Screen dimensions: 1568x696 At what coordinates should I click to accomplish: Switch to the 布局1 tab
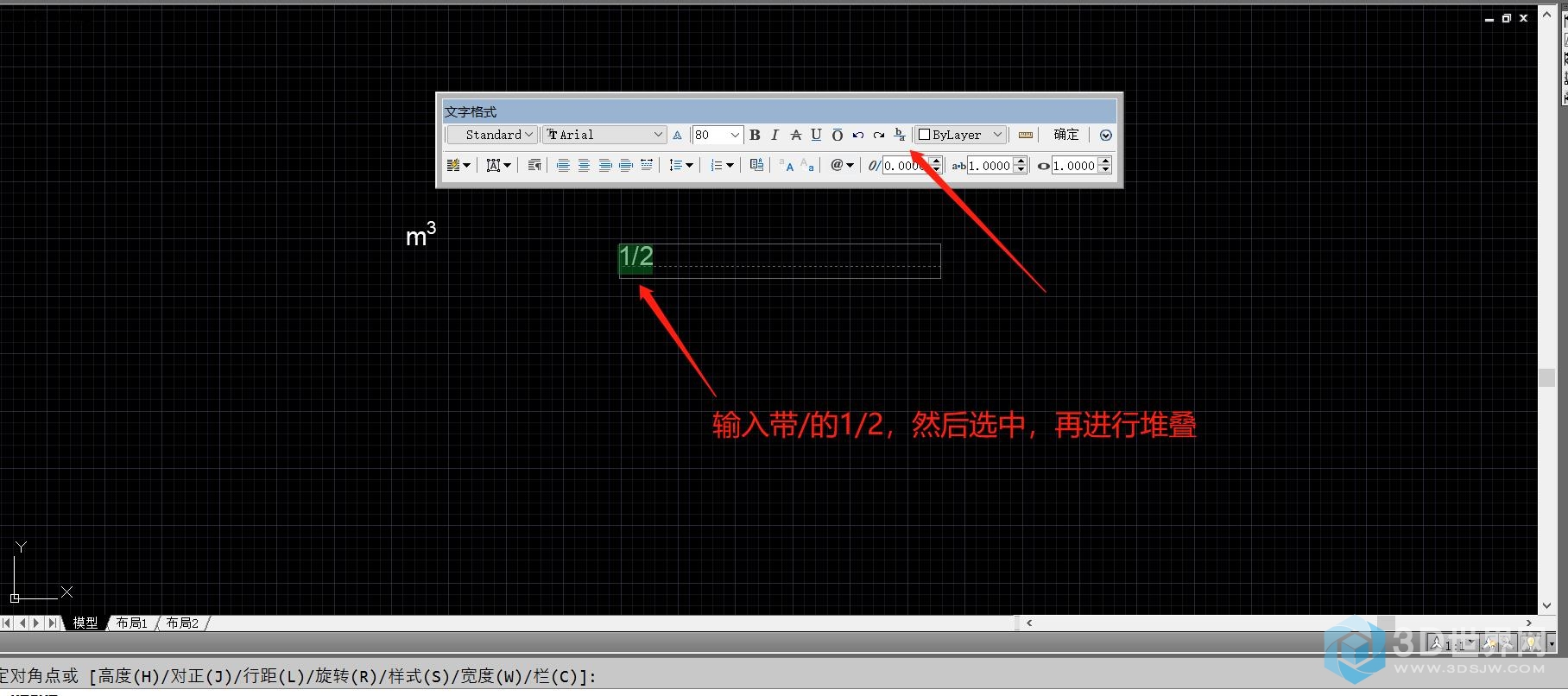tap(131, 623)
